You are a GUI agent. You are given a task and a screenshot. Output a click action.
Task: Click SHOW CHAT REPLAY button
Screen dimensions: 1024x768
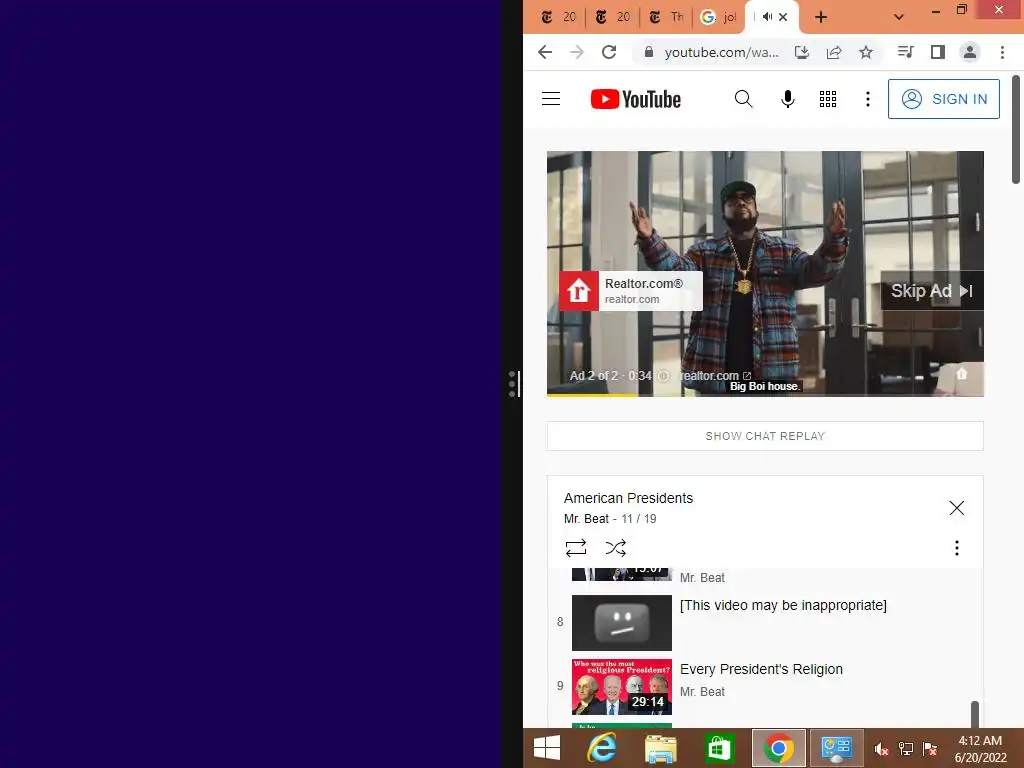coord(765,436)
